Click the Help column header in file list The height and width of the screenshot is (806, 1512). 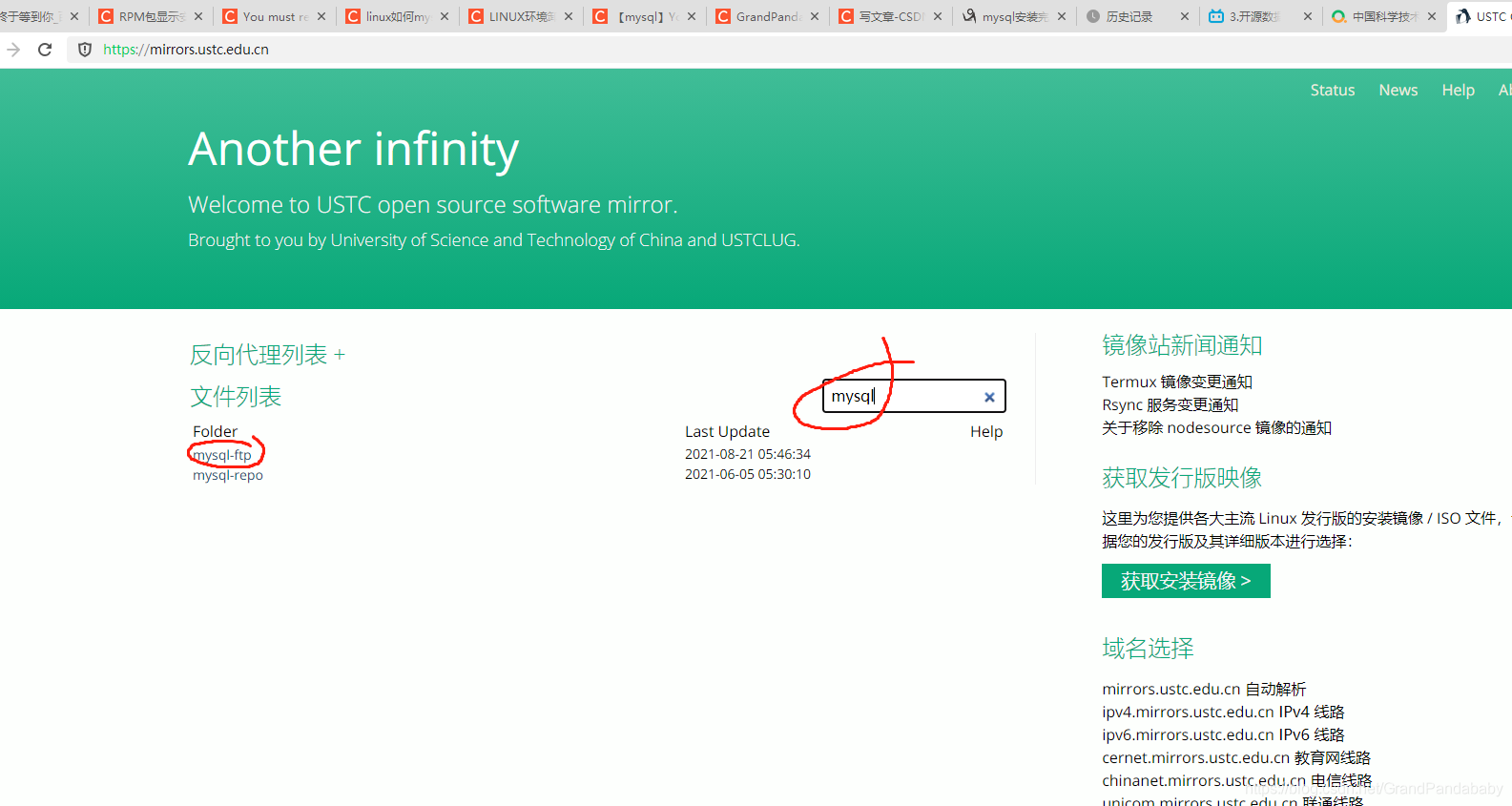pyautogui.click(x=986, y=432)
